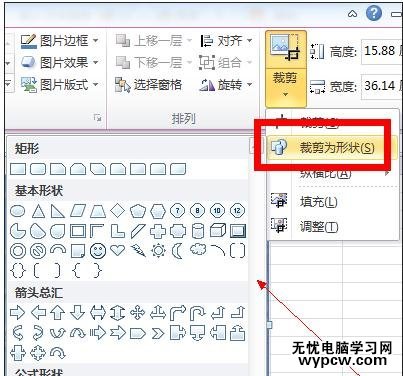Image resolution: width=403 pixels, height=376 pixels.
Task: Collapse the ribbon with caret icon
Action: point(352,14)
